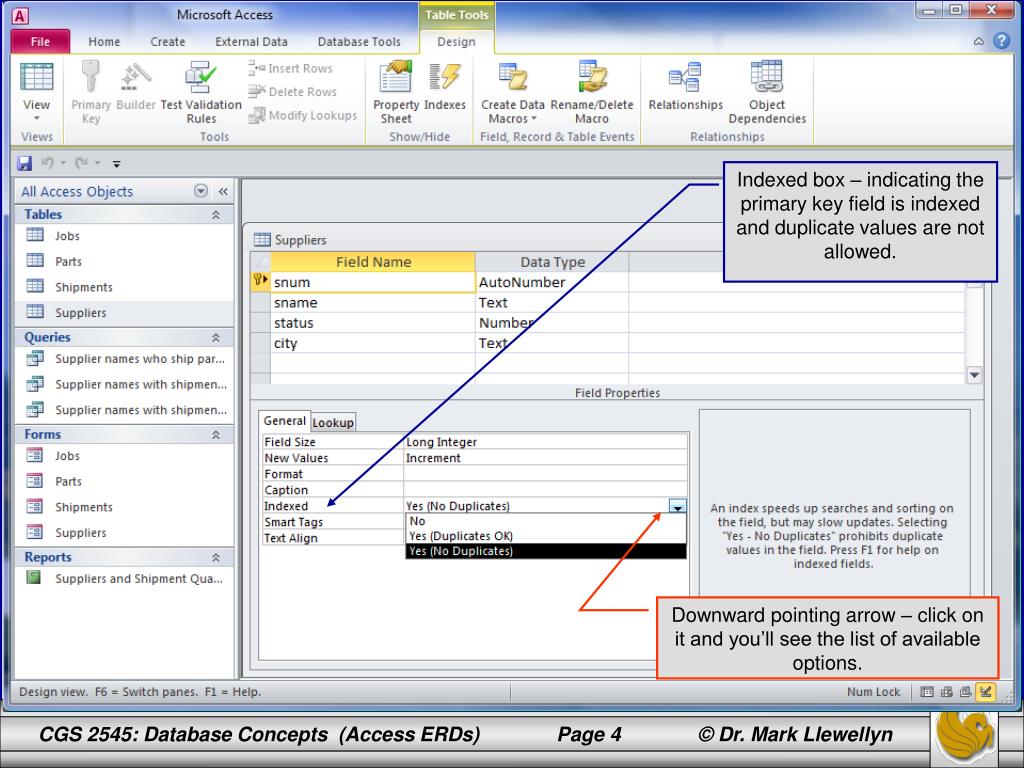Switch to the Create ribbon tab
The width and height of the screenshot is (1024, 768).
point(168,42)
